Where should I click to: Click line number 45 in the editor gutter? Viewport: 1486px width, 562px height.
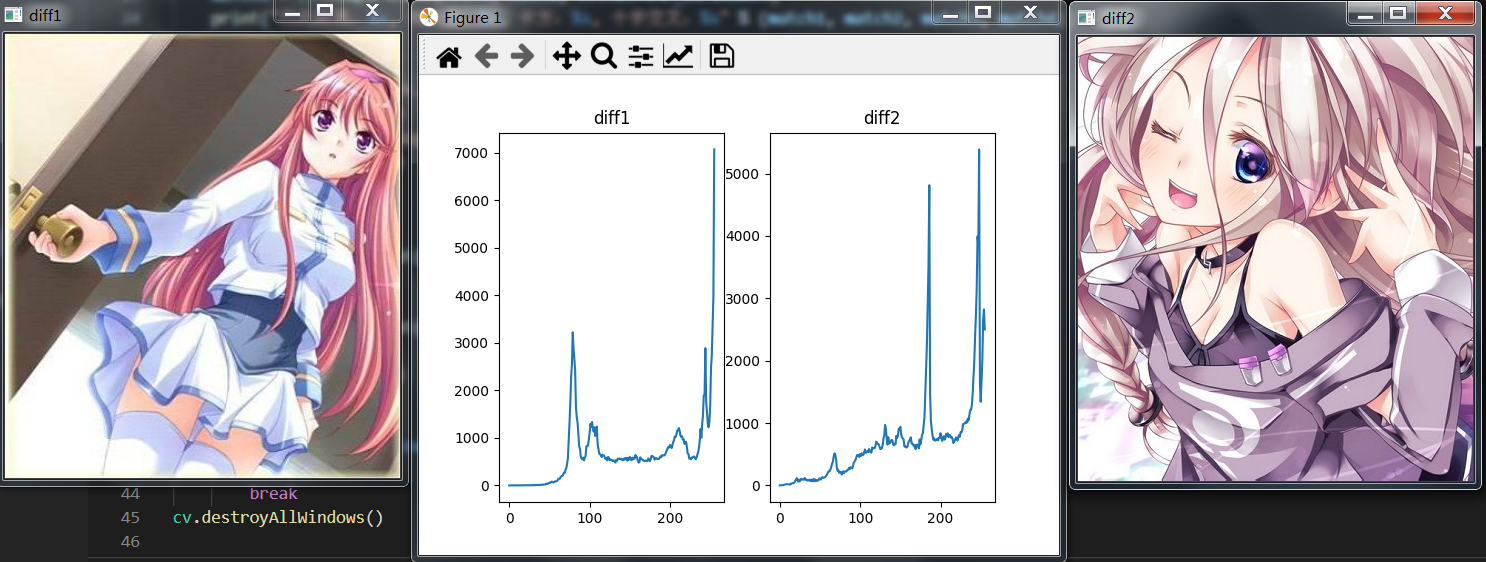130,518
